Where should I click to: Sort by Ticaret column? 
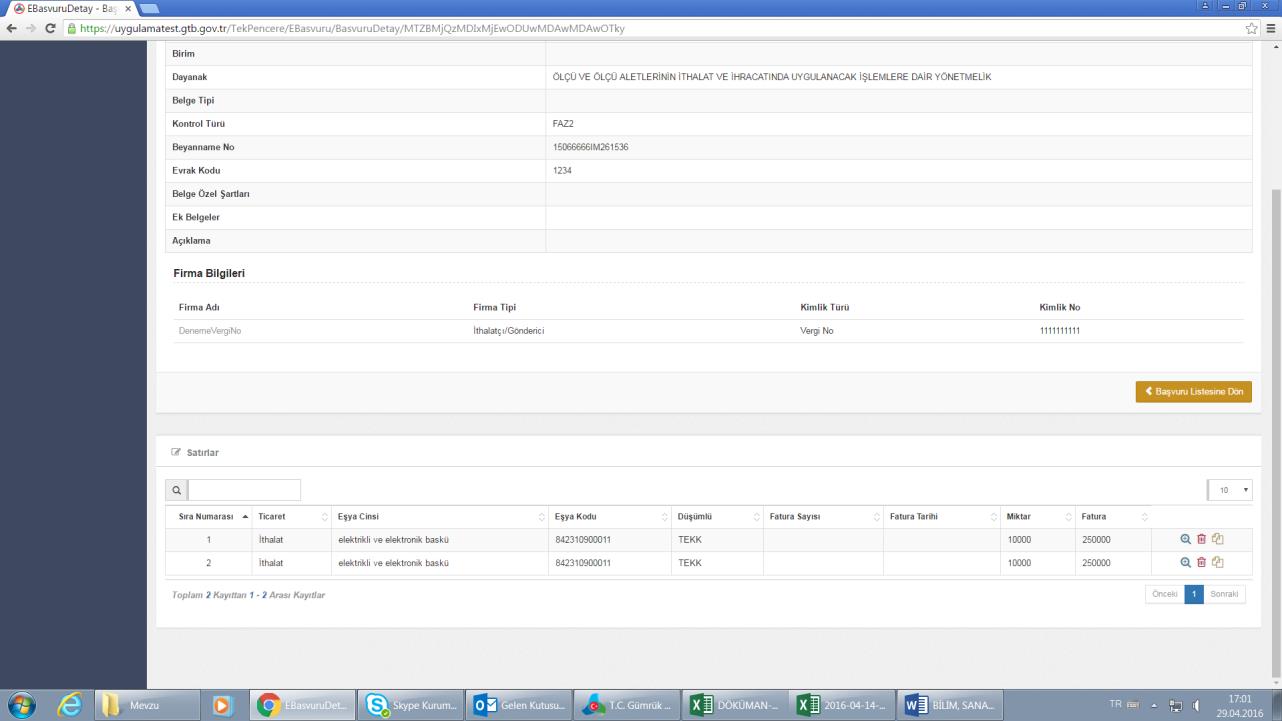[x=292, y=517]
